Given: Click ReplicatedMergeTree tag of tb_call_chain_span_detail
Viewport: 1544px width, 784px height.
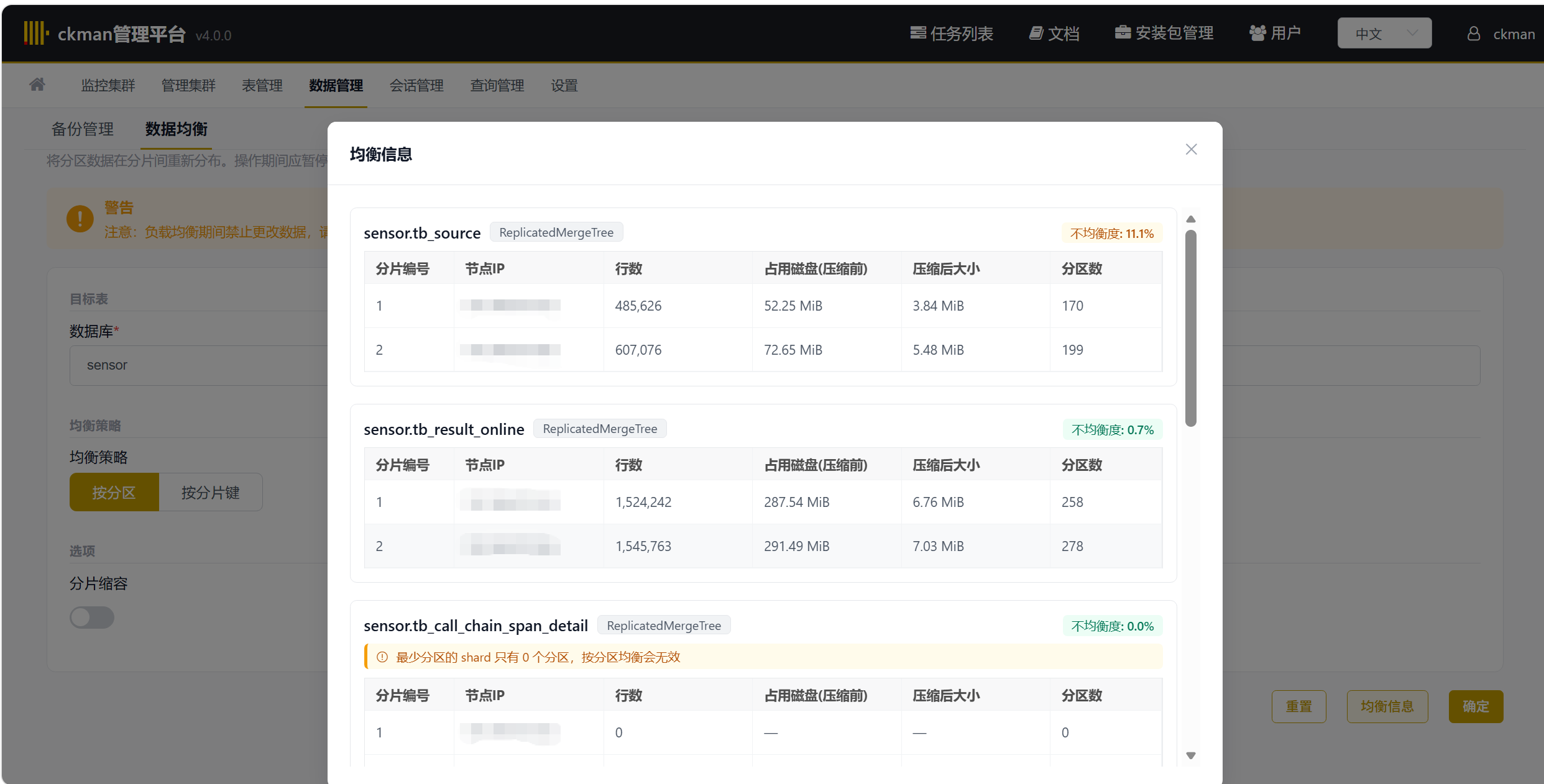Looking at the screenshot, I should [x=664, y=626].
